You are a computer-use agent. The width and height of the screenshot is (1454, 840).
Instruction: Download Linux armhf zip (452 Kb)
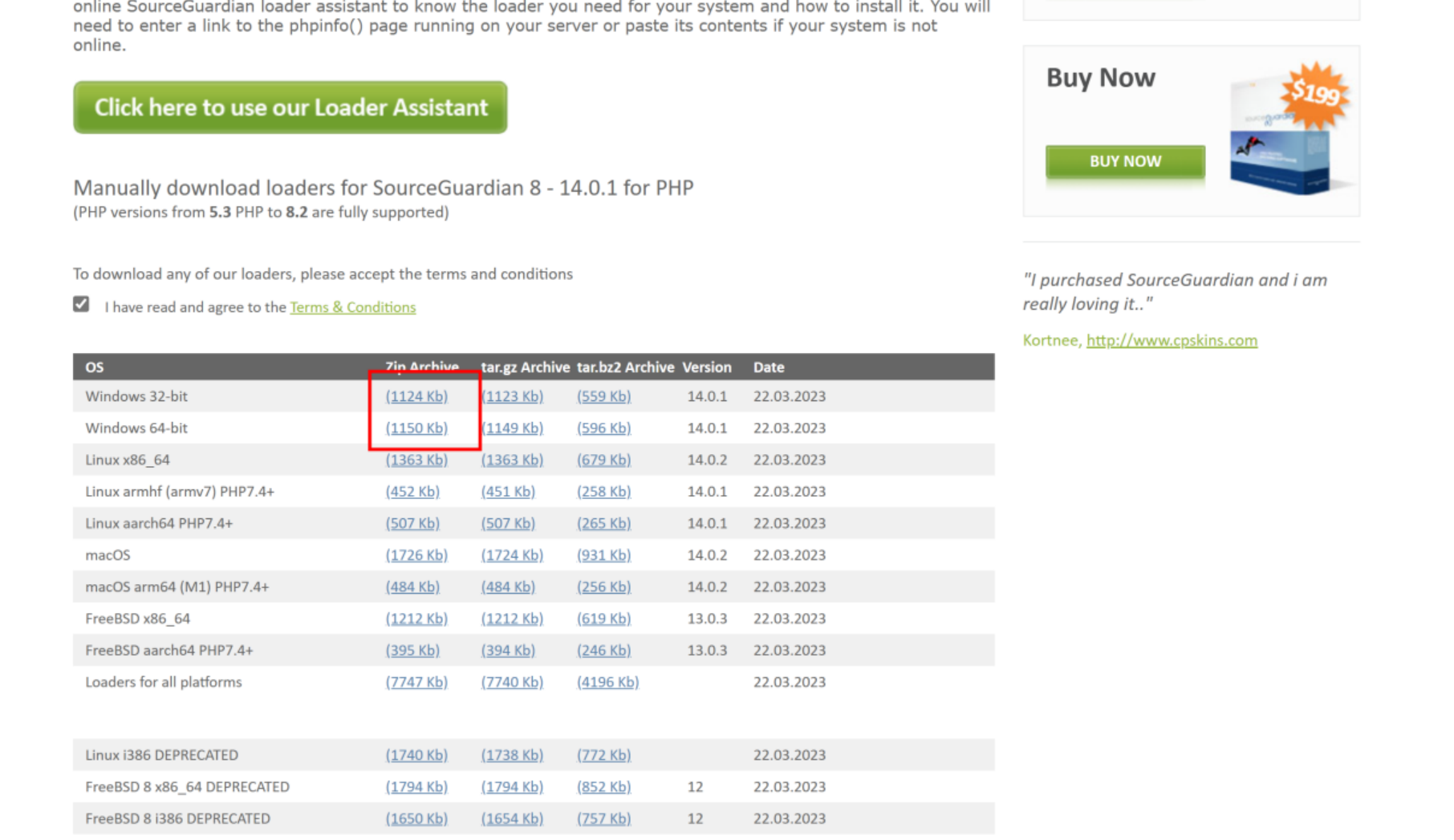(x=412, y=492)
